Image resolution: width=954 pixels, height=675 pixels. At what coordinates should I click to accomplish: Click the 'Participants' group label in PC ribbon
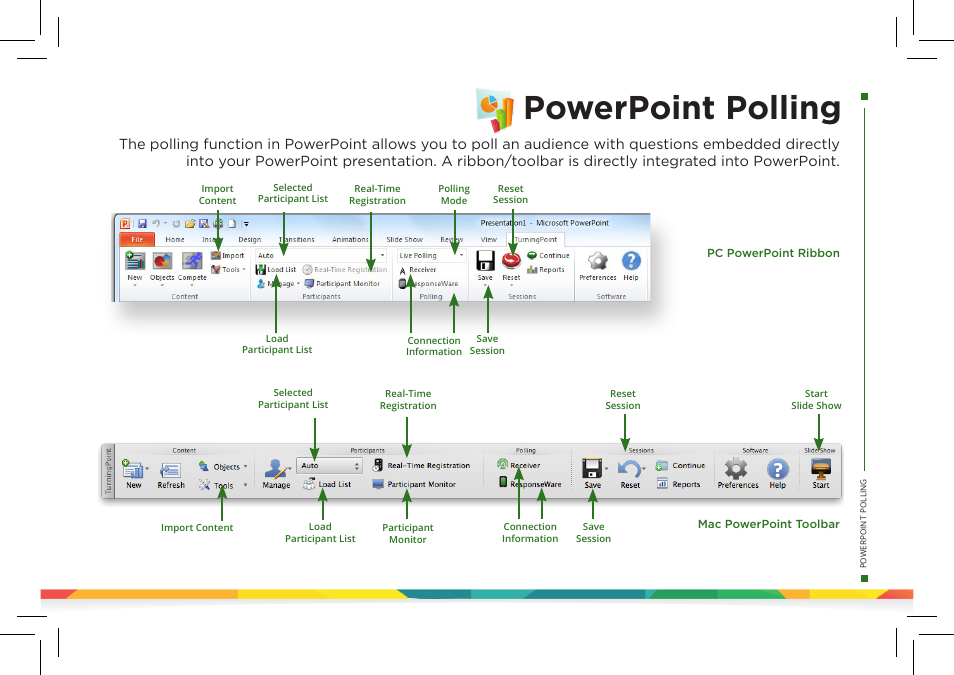pyautogui.click(x=321, y=296)
